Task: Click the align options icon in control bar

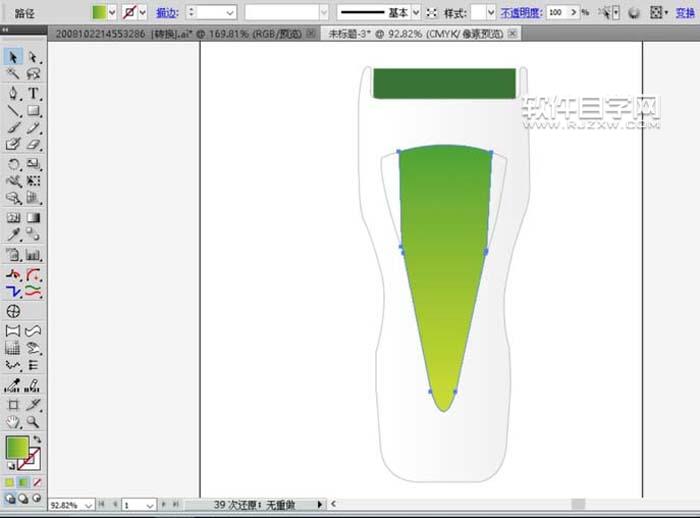Action: [x=657, y=13]
